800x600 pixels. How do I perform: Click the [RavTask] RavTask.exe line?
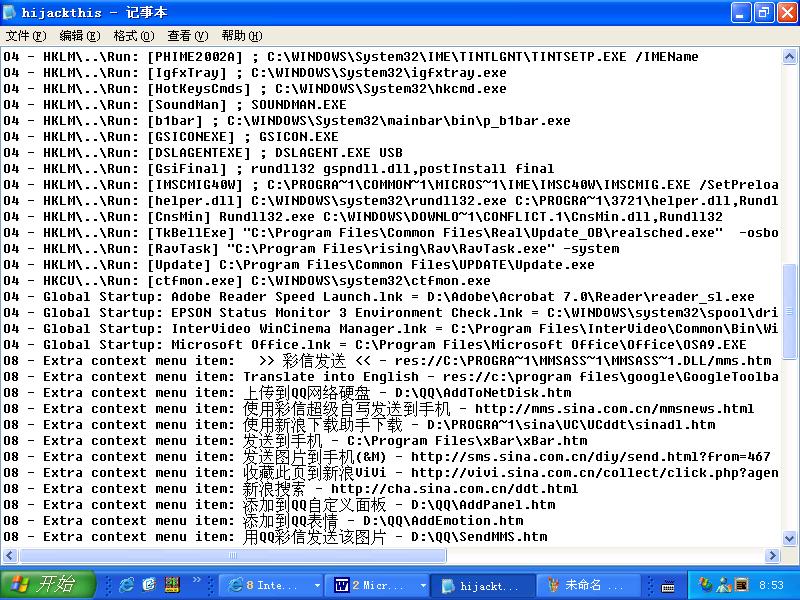[311, 248]
